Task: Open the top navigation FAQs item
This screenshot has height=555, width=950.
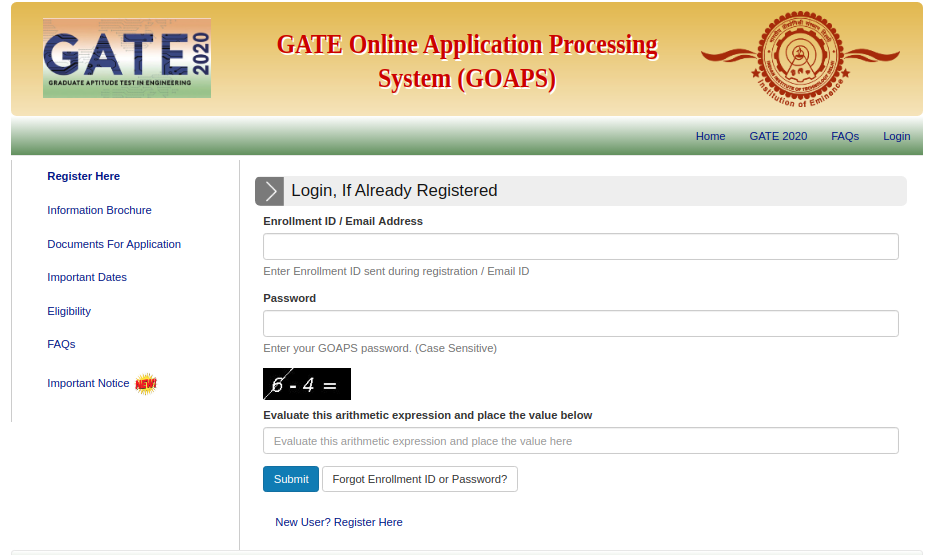Action: point(845,136)
